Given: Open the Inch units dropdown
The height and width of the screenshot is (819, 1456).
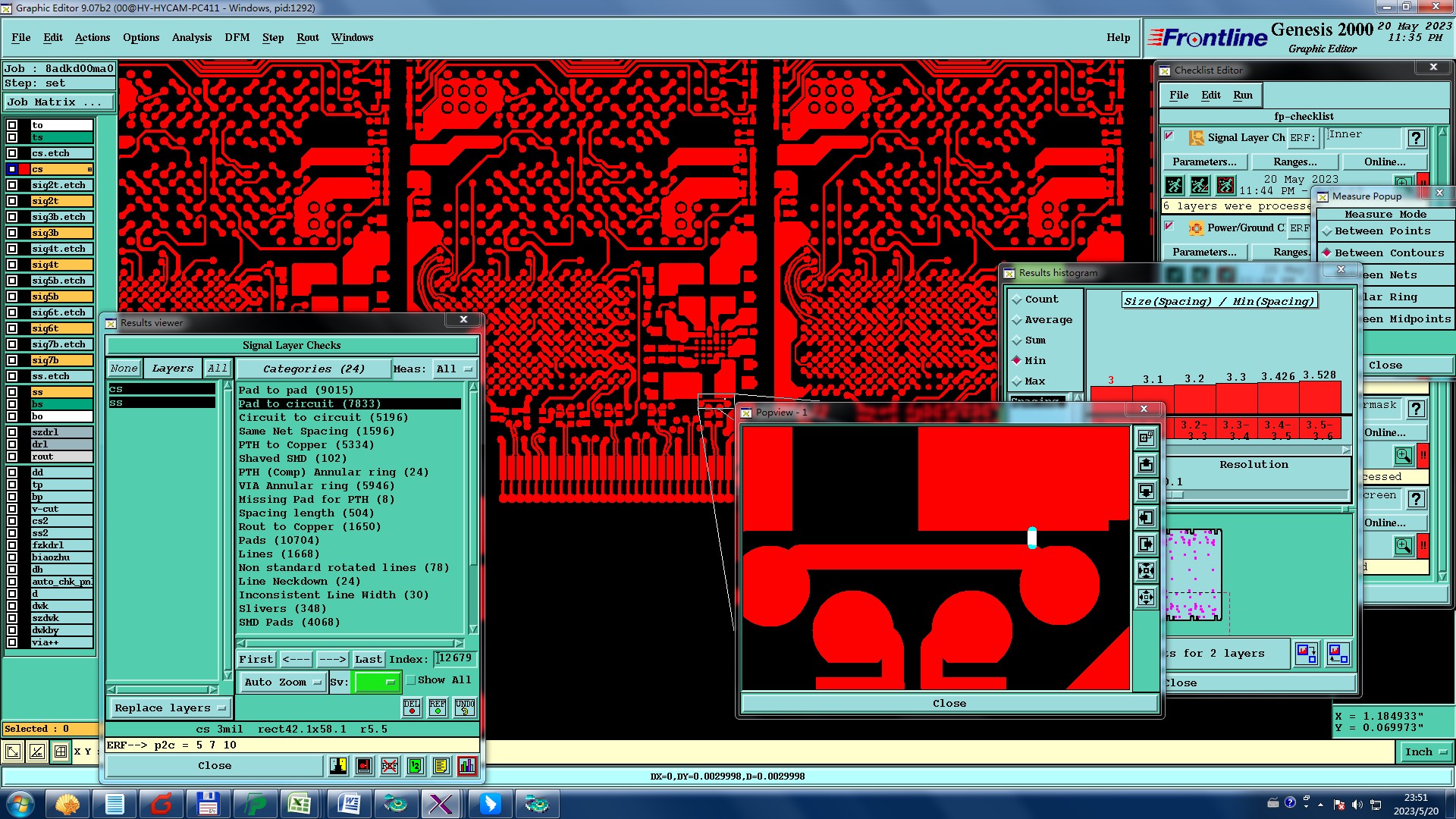Looking at the screenshot, I should (x=1426, y=752).
